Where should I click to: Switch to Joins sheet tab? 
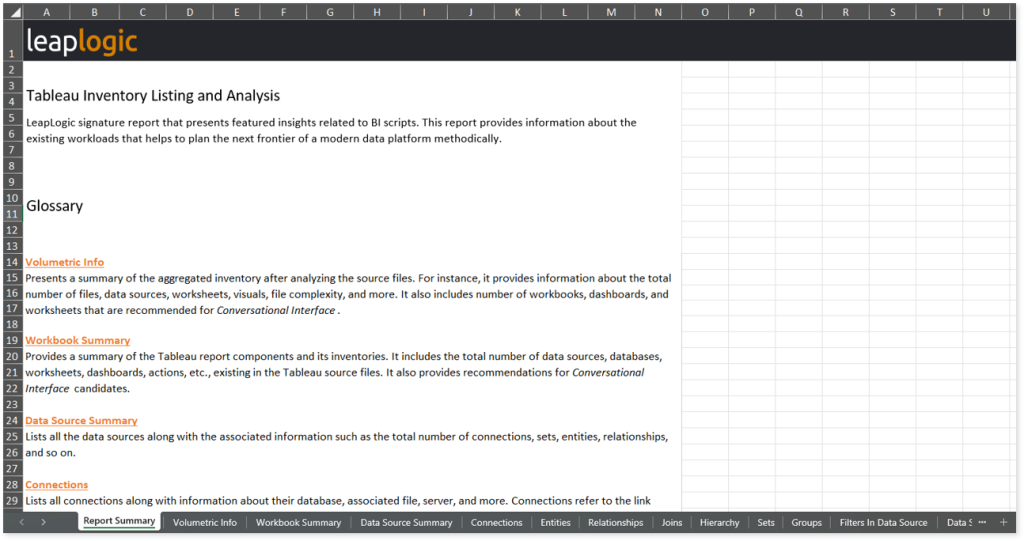point(671,523)
